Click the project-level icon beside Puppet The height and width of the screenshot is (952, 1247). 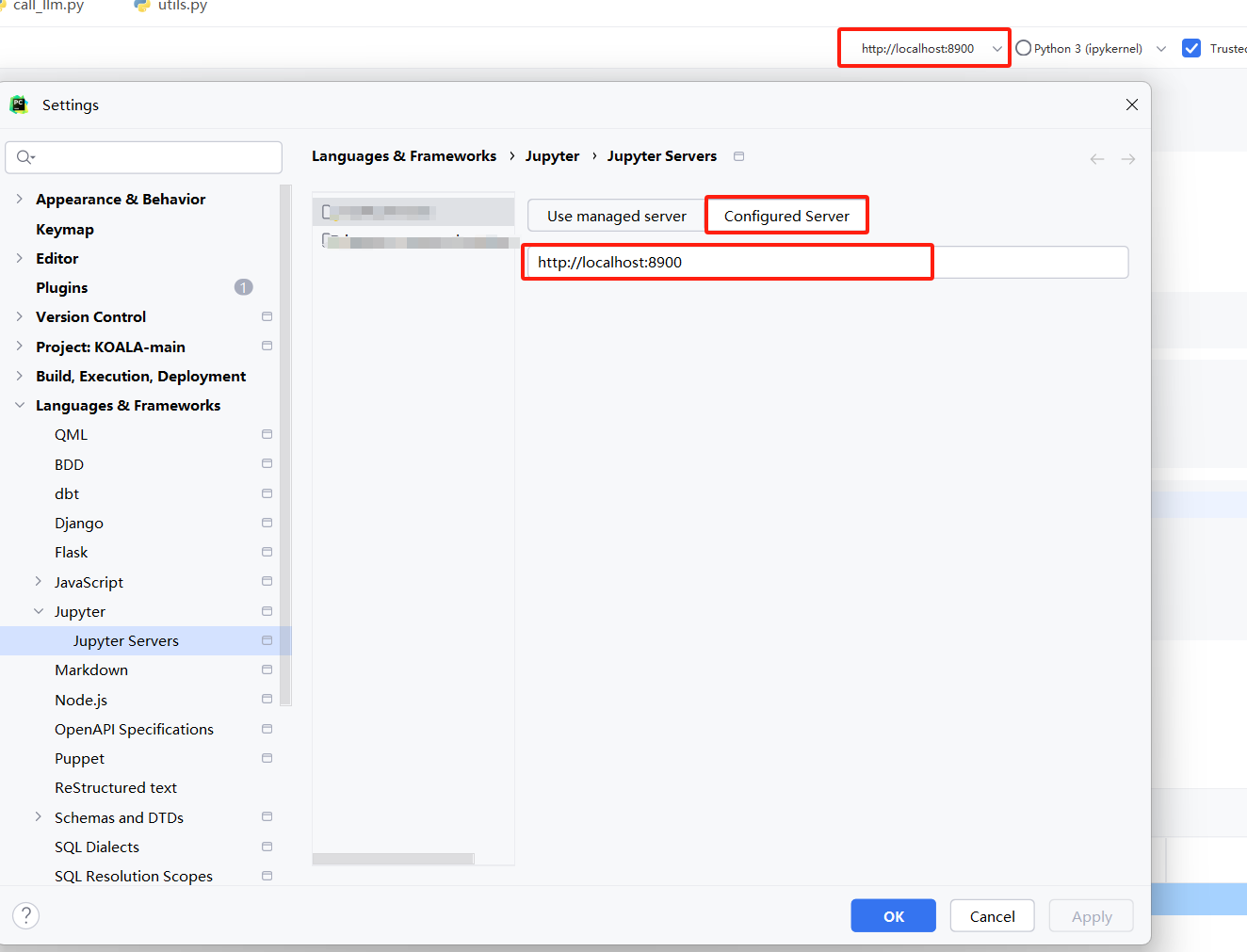click(x=267, y=758)
